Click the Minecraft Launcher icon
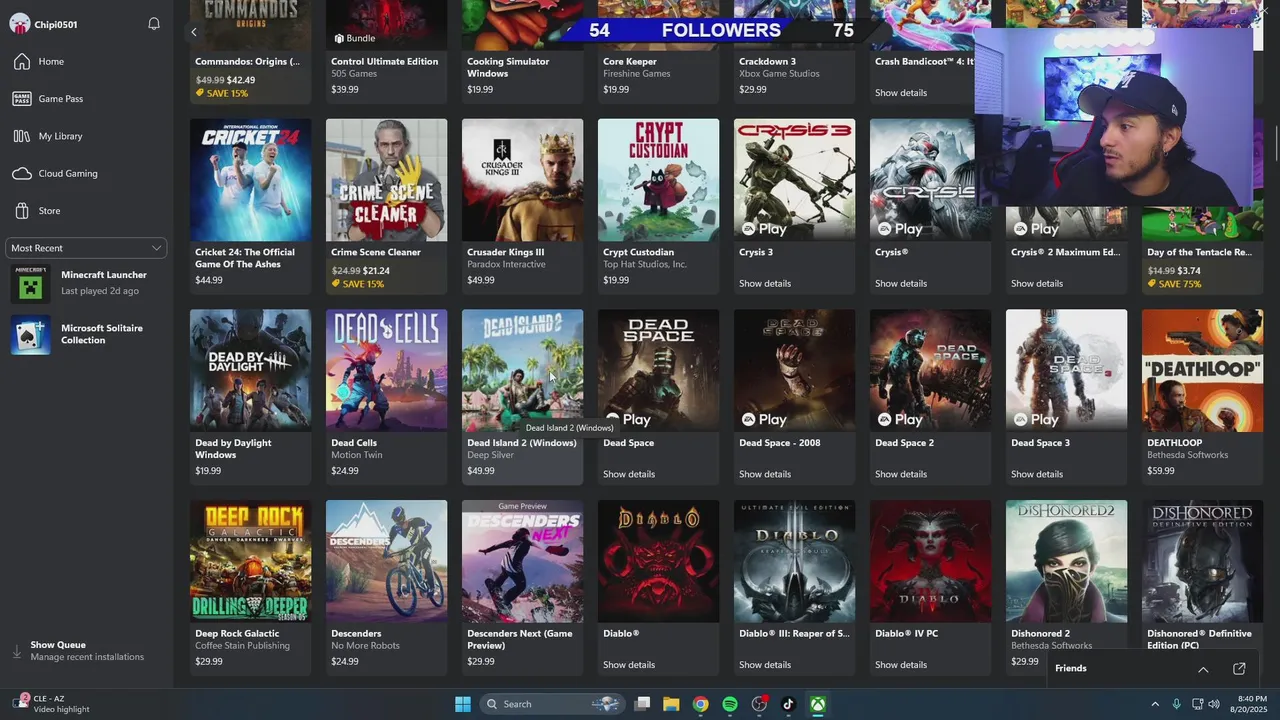Screen dimensions: 1280x720 coord(30,284)
